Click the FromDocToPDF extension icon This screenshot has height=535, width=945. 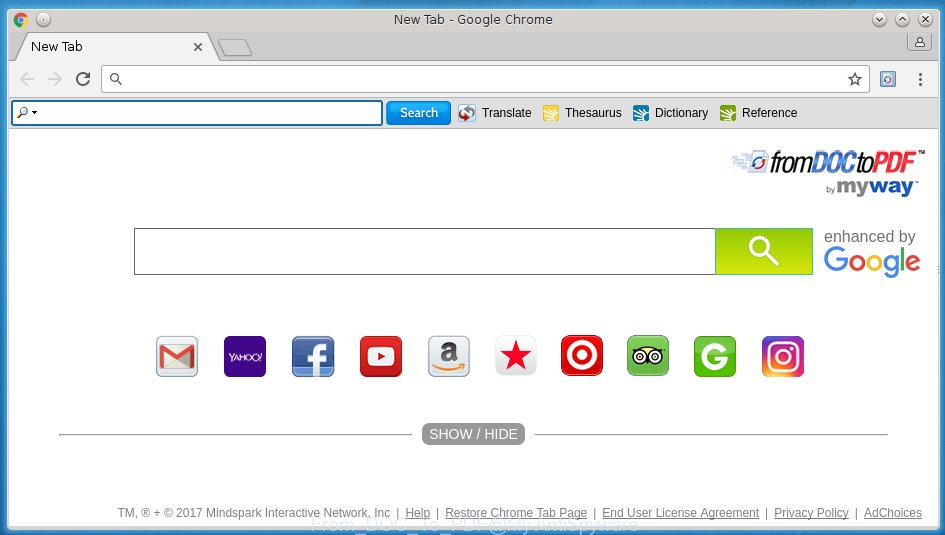(x=888, y=79)
